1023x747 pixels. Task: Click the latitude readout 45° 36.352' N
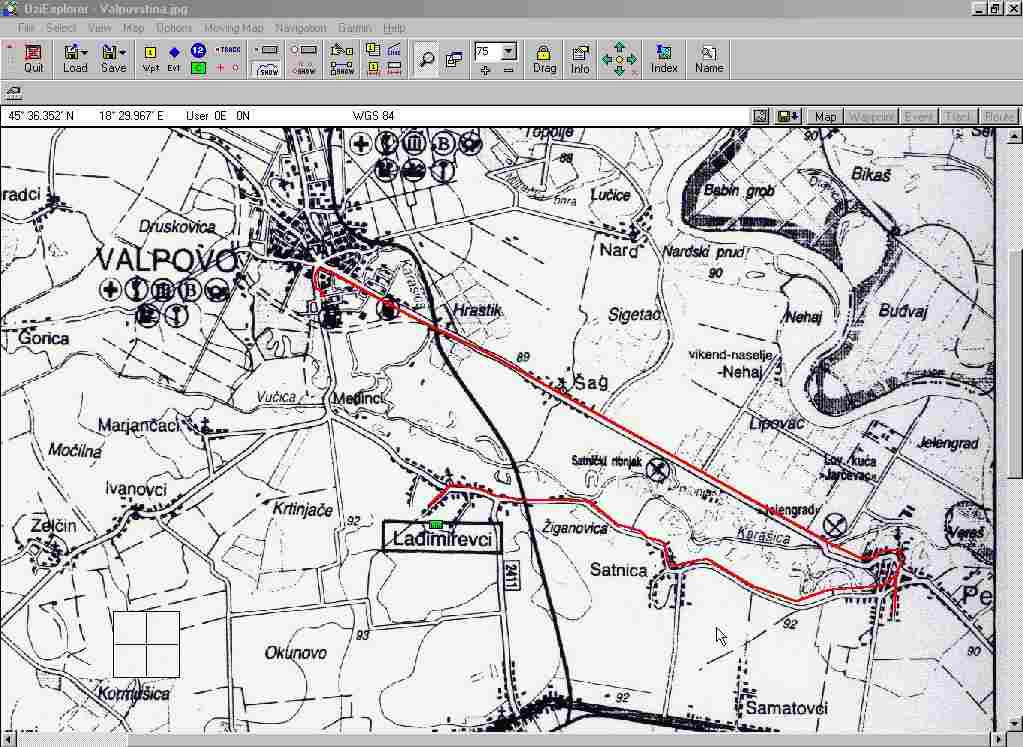(40, 116)
